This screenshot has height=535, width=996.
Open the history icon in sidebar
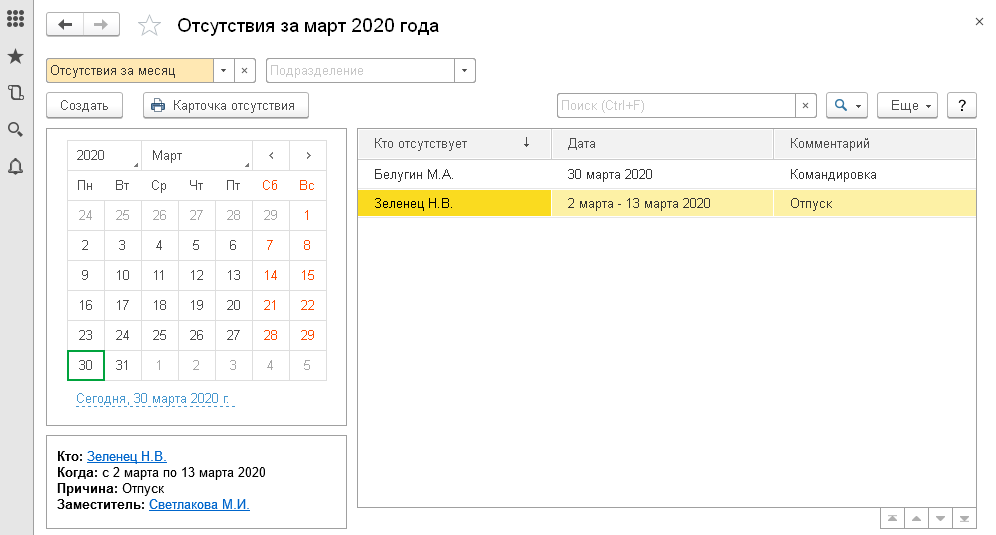click(x=15, y=93)
